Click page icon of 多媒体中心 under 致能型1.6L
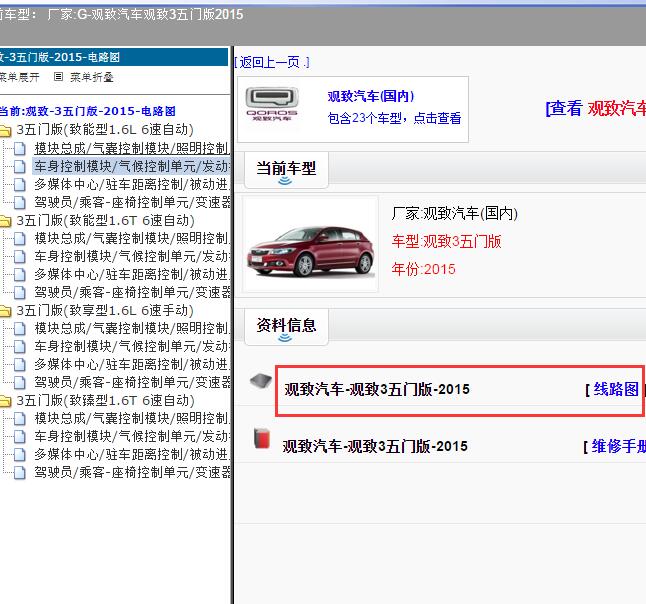The width and height of the screenshot is (646, 604). pos(19,185)
